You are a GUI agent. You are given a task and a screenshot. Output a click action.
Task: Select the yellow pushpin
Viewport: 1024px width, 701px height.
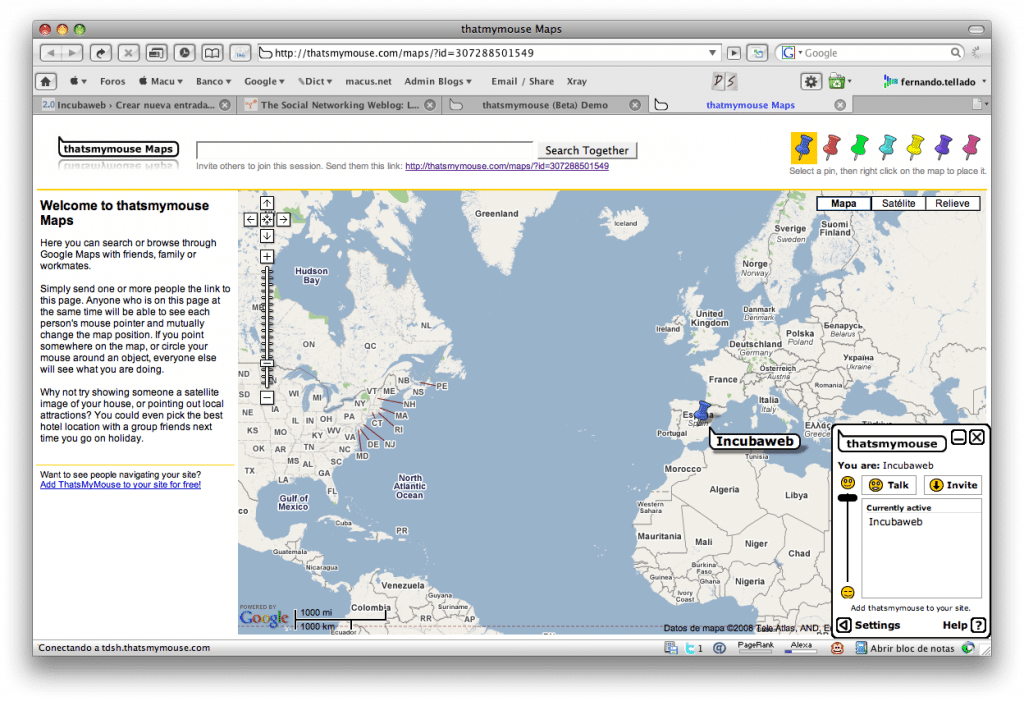[x=916, y=147]
